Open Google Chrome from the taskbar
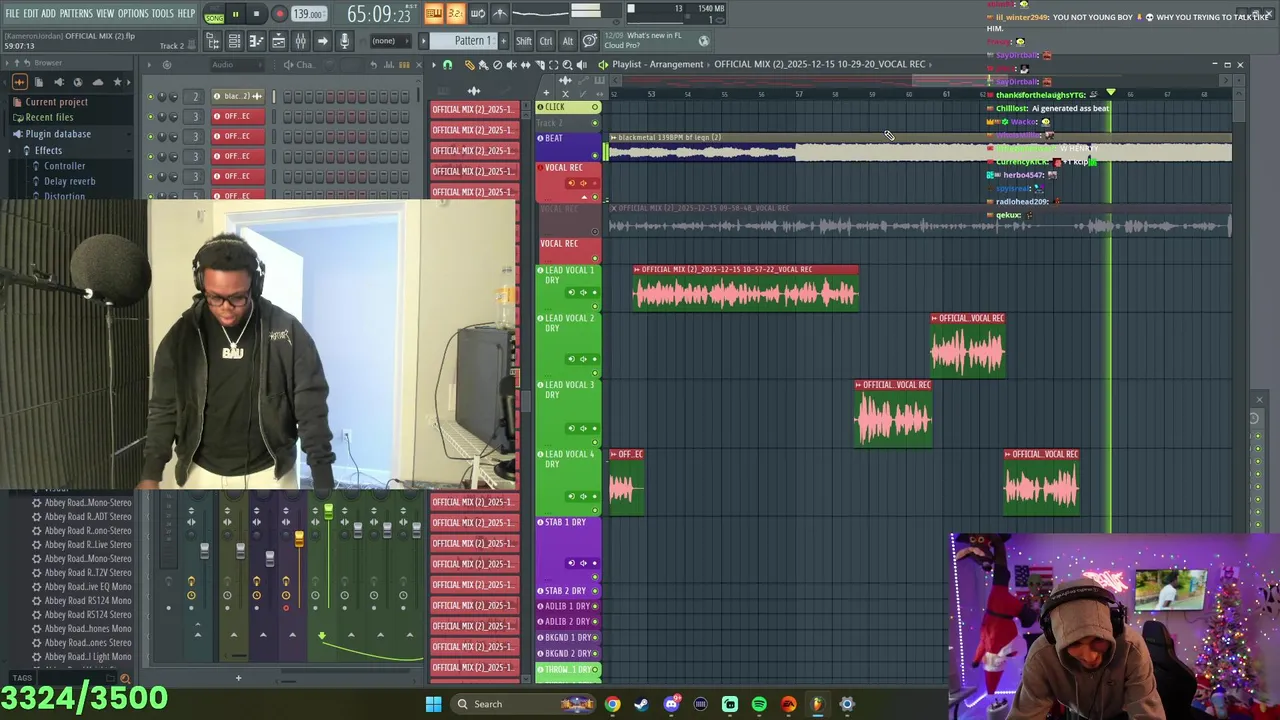This screenshot has height=720, width=1280. (612, 704)
